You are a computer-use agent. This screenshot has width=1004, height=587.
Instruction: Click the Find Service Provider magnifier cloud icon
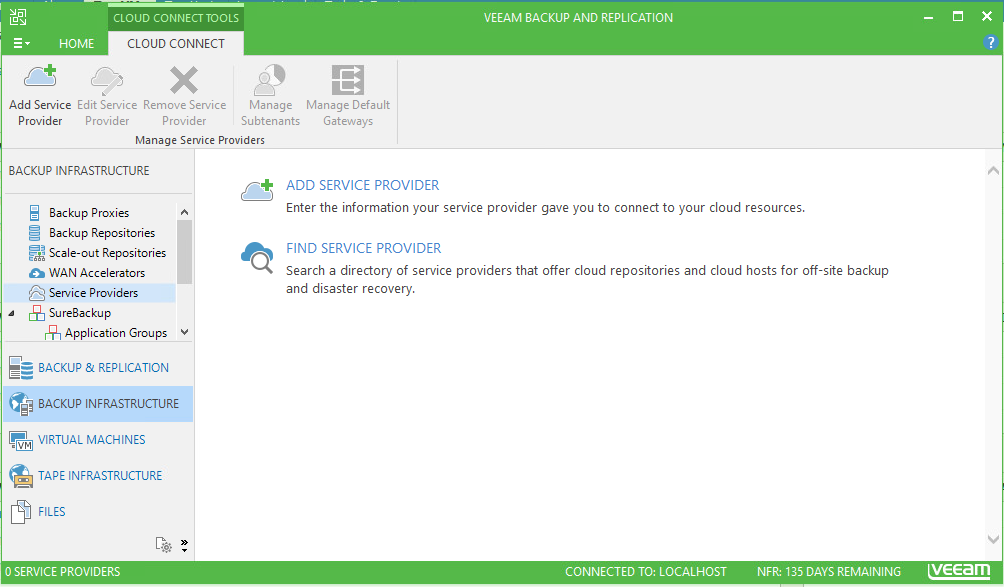257,257
